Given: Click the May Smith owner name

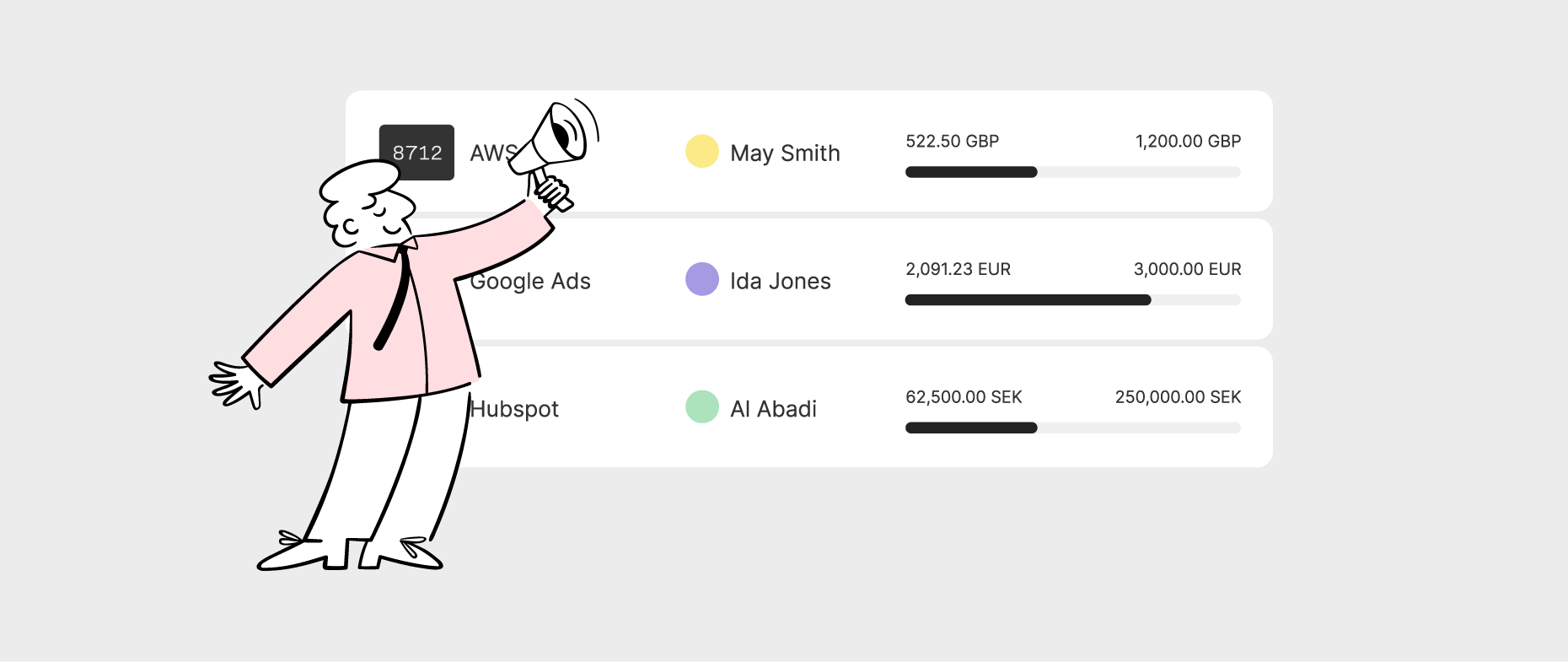Looking at the screenshot, I should click(785, 153).
